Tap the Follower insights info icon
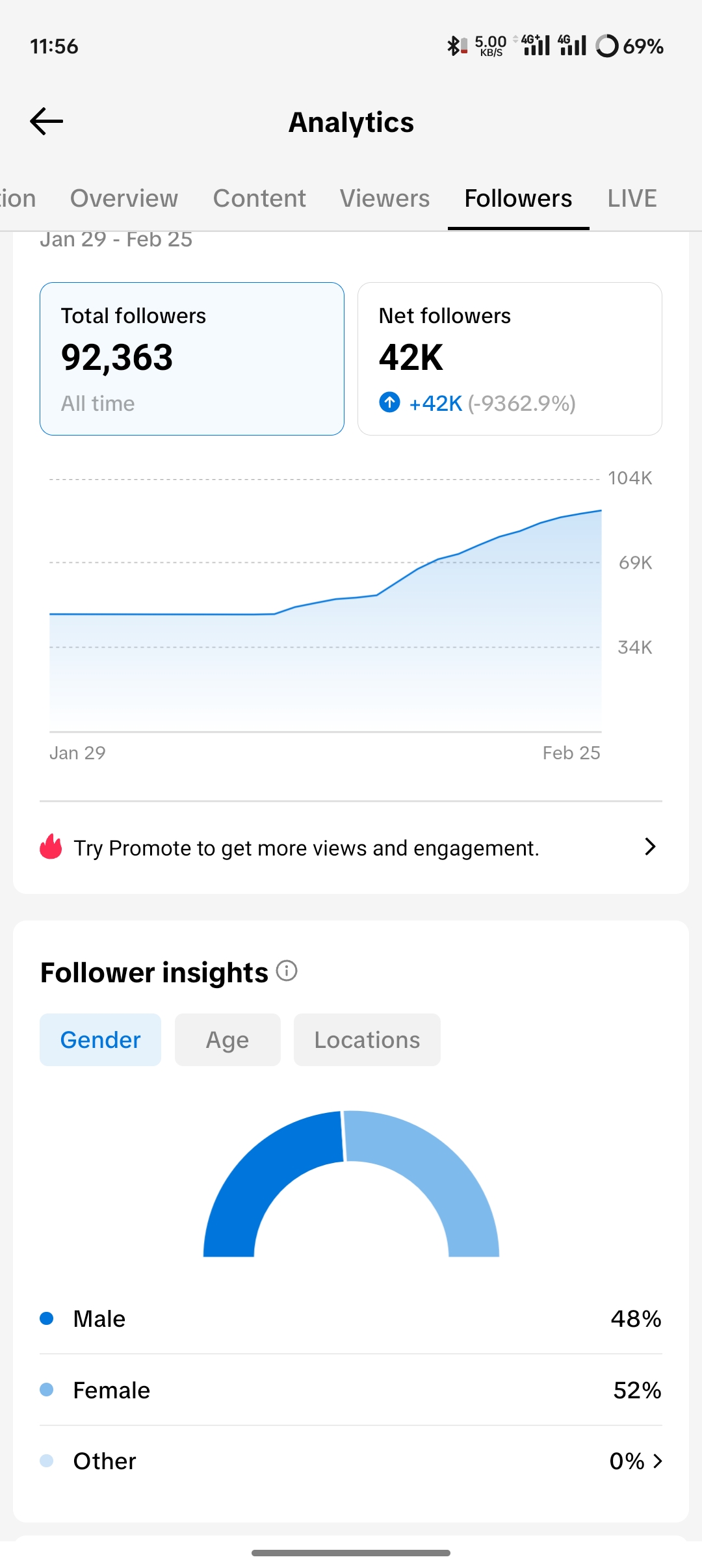The width and height of the screenshot is (702, 1568). click(287, 971)
